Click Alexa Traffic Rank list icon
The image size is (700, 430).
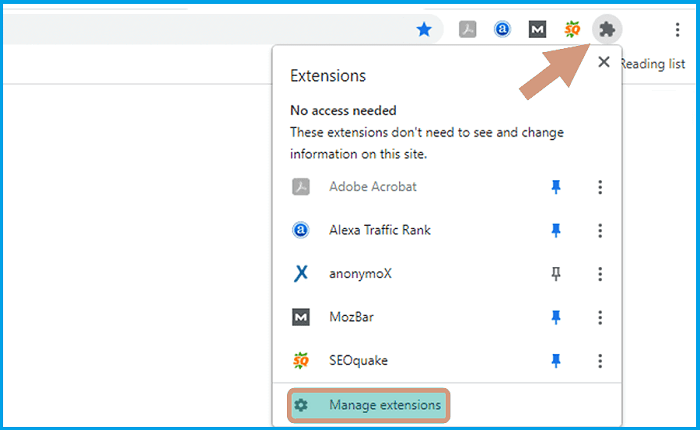pos(301,230)
